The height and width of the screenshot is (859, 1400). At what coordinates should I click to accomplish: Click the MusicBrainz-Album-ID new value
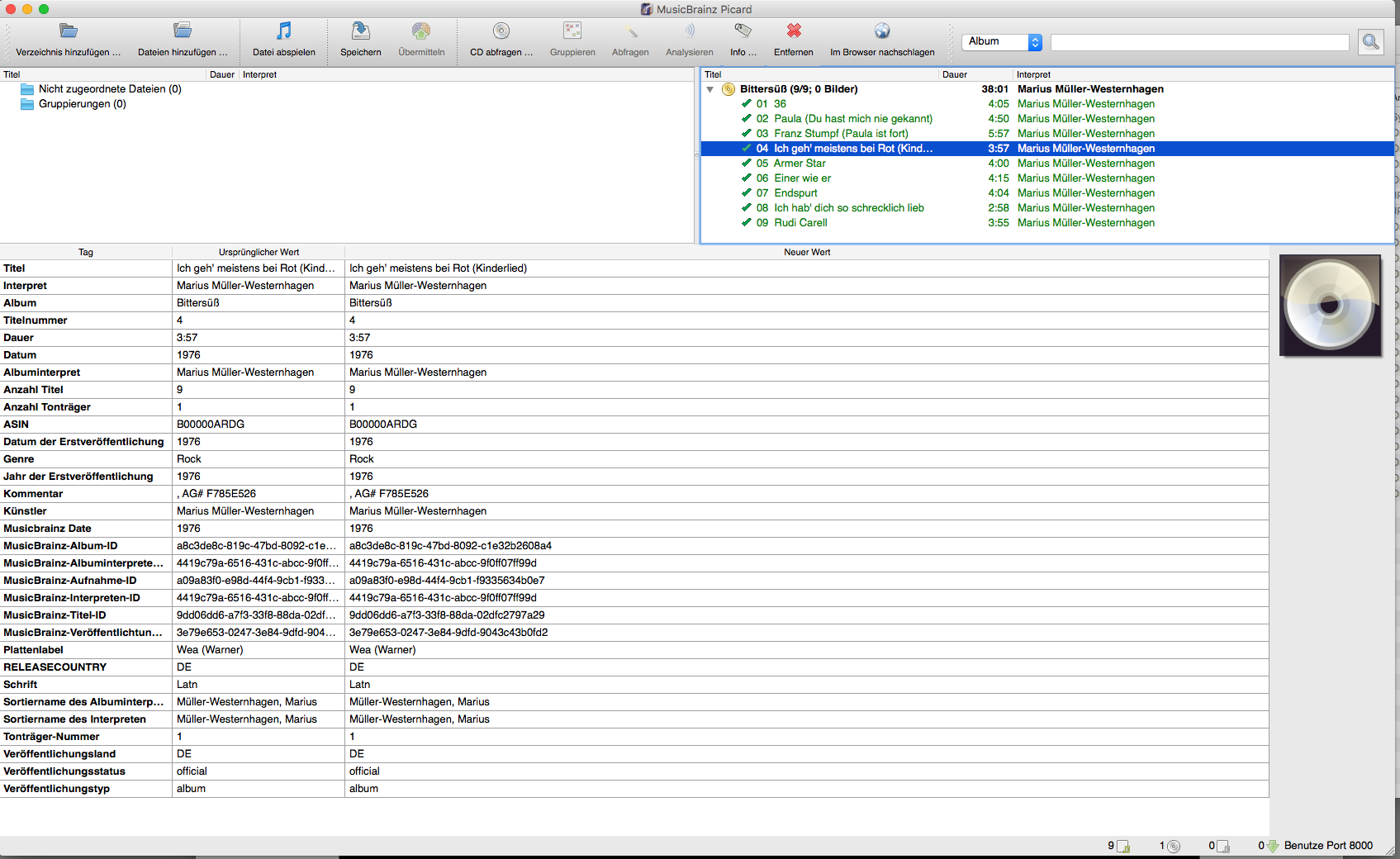[x=450, y=545]
